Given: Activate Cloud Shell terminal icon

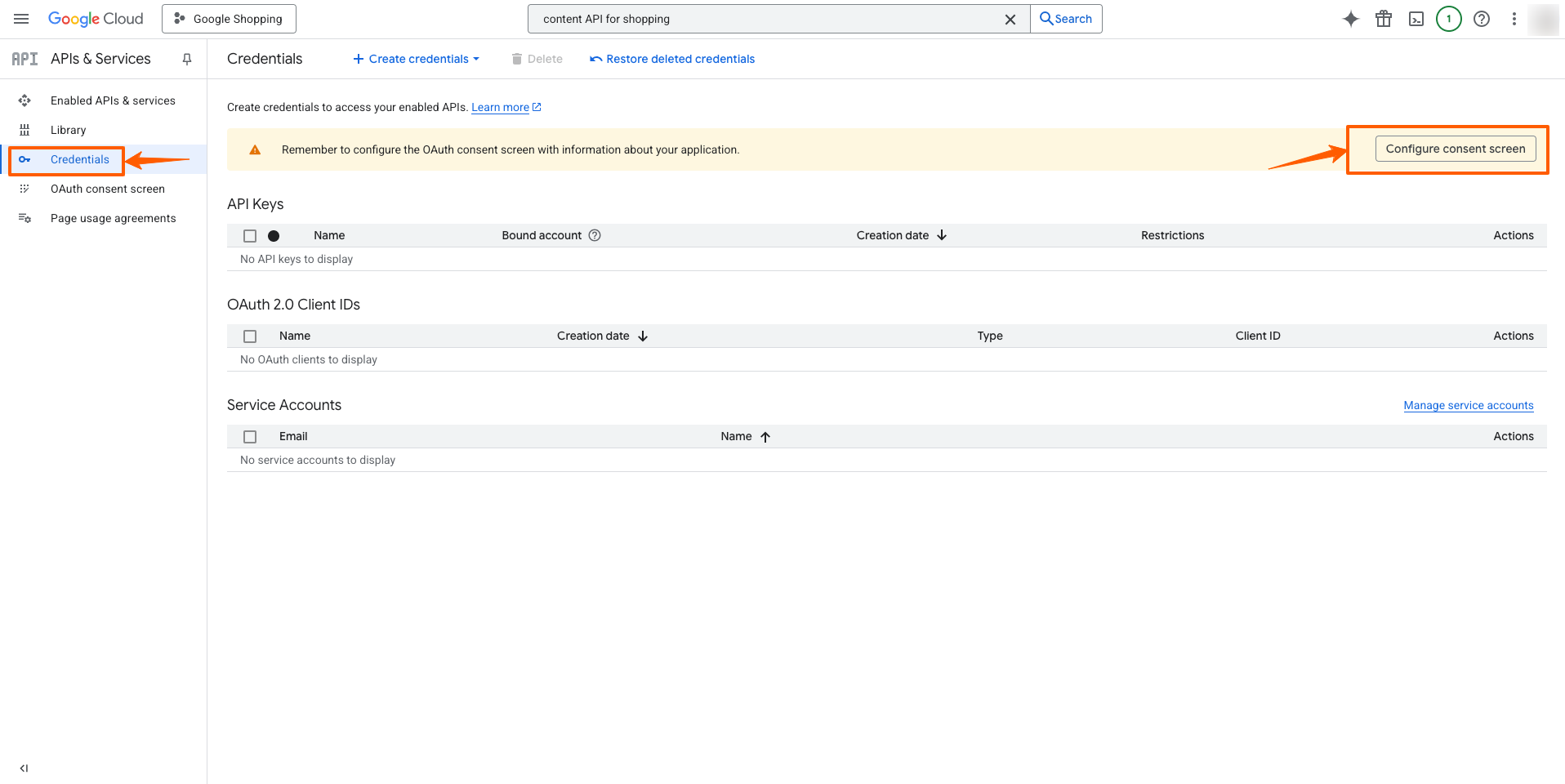Looking at the screenshot, I should click(x=1416, y=19).
